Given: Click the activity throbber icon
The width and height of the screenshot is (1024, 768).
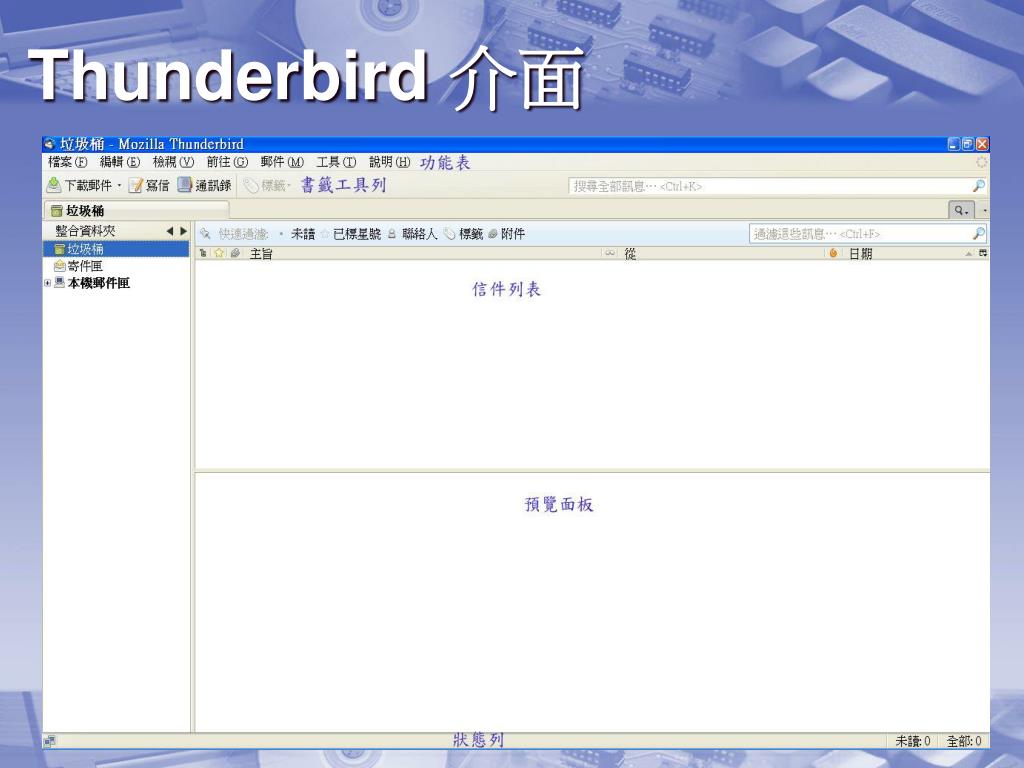Looking at the screenshot, I should pos(981,162).
